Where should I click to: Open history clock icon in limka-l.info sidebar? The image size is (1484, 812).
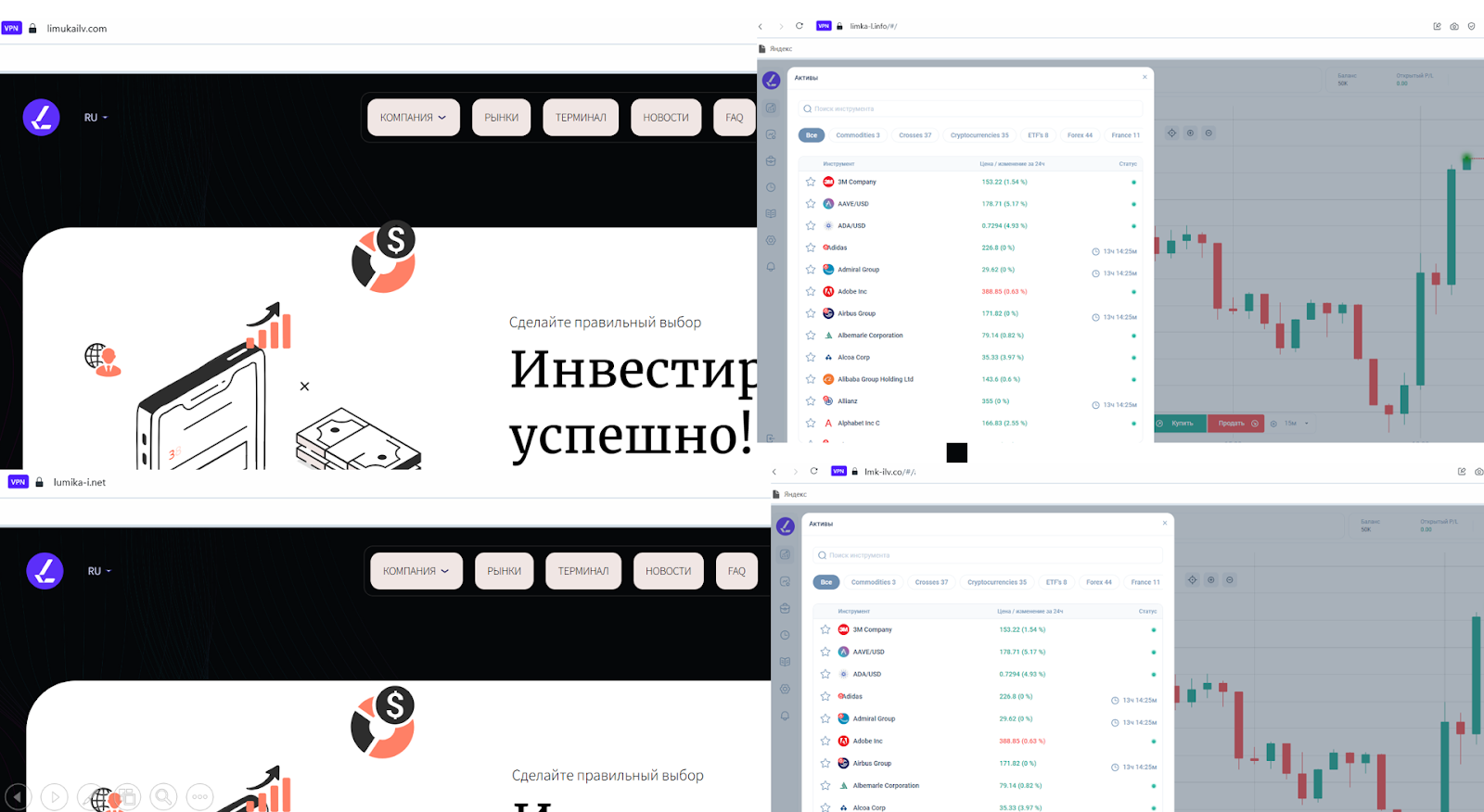(x=771, y=187)
